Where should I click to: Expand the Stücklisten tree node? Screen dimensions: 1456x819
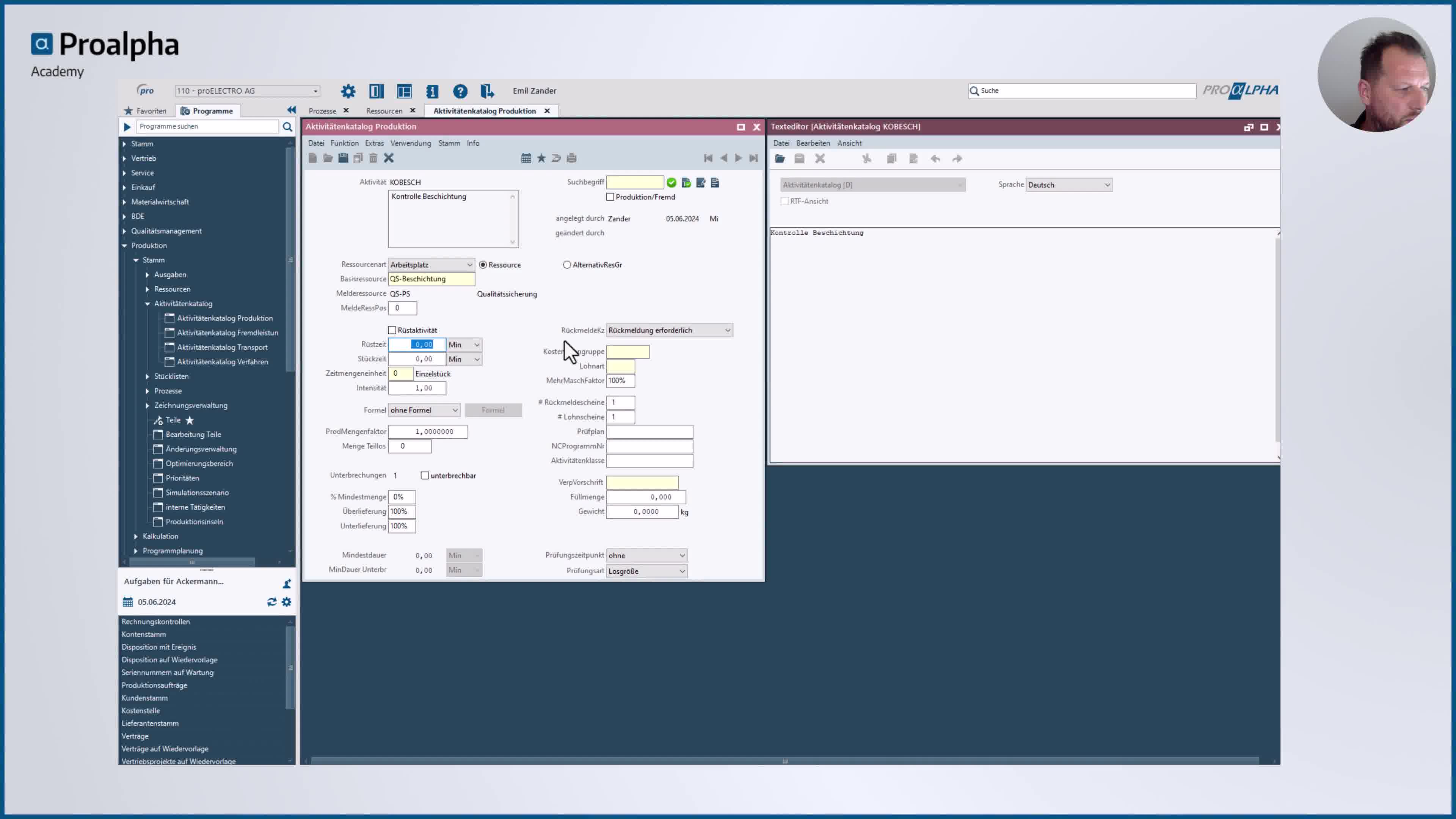pyautogui.click(x=147, y=377)
